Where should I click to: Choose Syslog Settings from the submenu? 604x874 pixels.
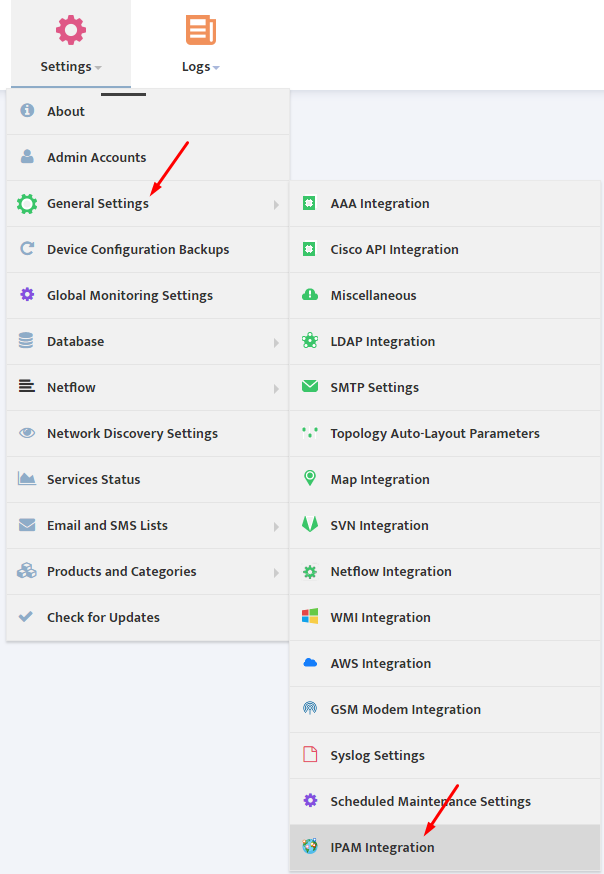point(445,755)
